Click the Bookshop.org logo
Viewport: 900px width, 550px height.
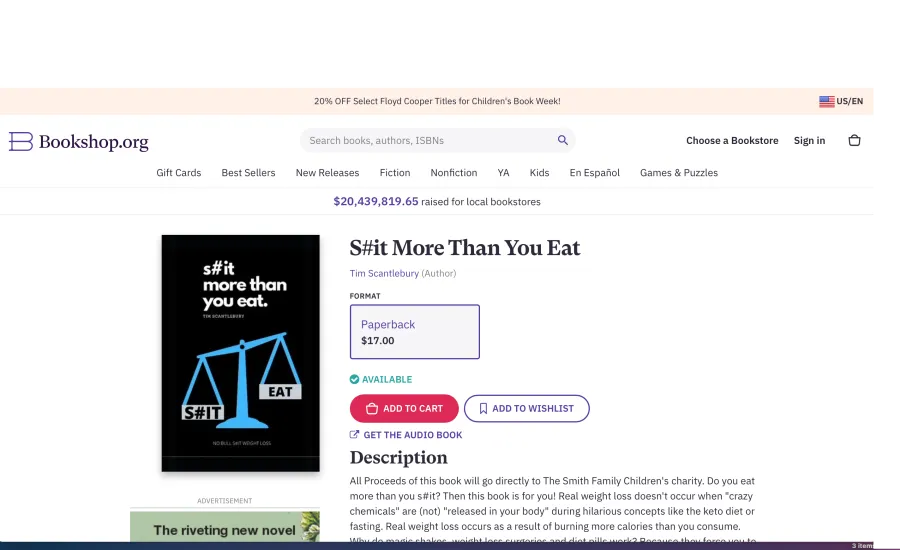pos(79,141)
